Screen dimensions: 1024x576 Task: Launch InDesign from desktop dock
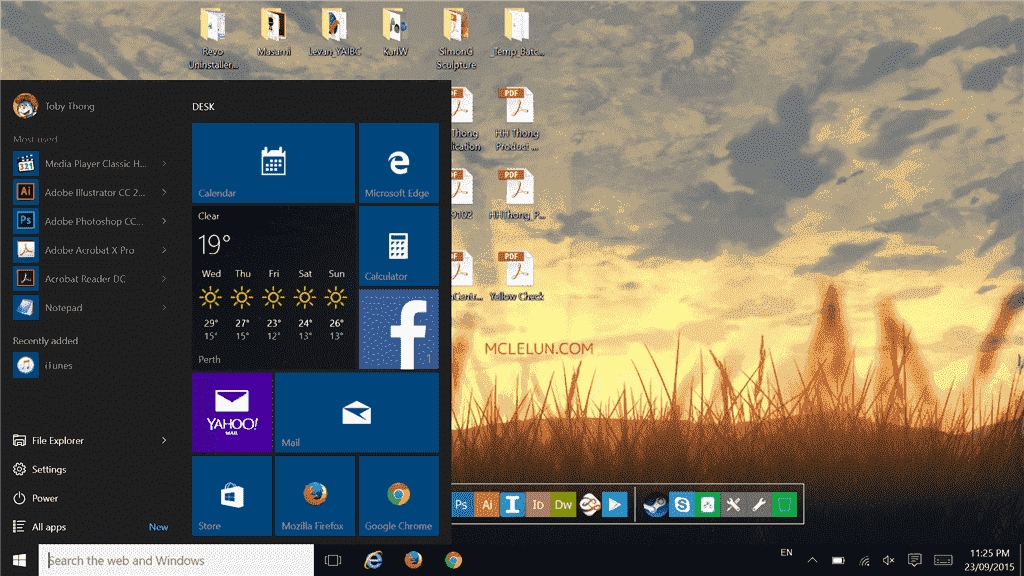tap(537, 504)
